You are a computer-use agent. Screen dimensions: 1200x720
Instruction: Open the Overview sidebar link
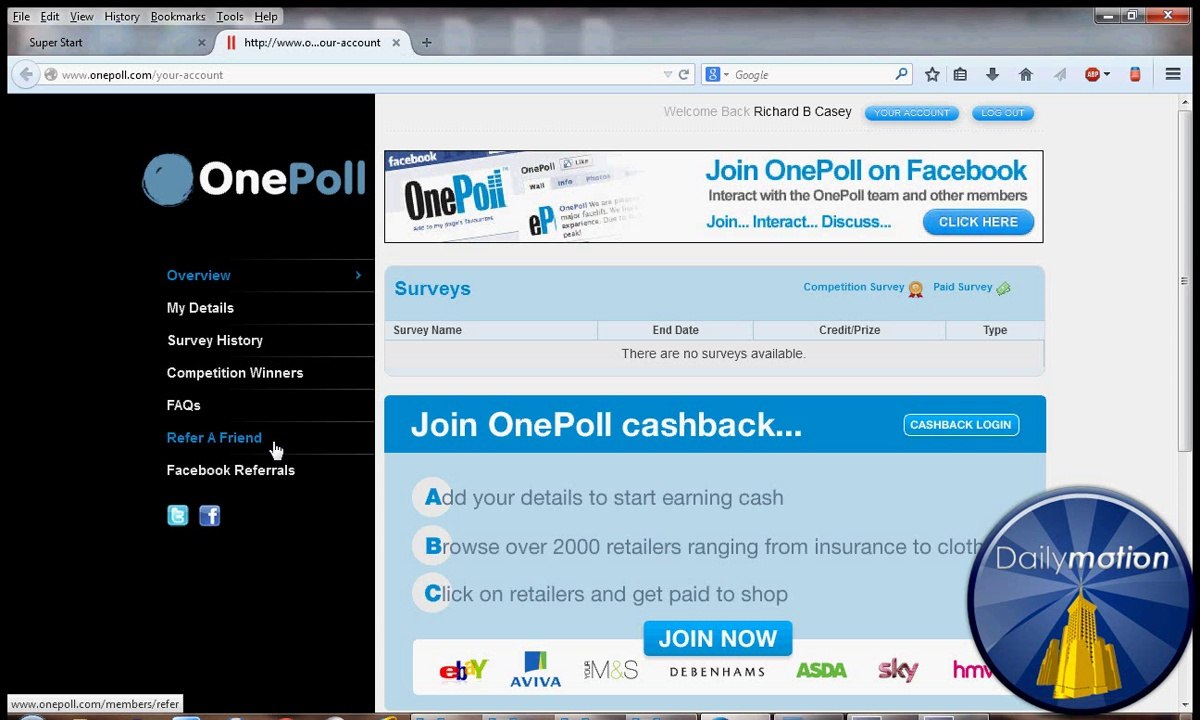pyautogui.click(x=199, y=275)
